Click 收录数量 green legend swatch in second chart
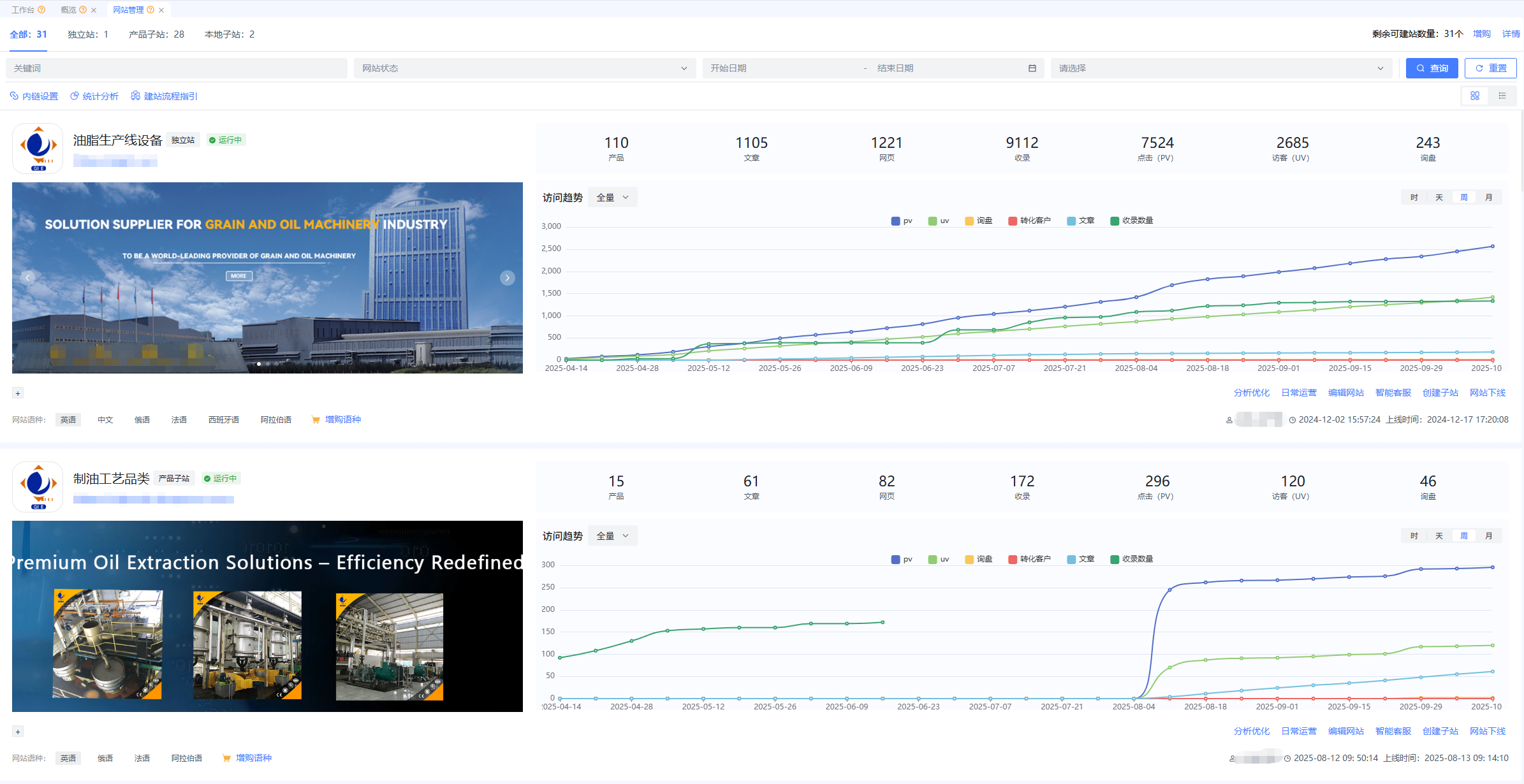Viewport: 1524px width, 784px height. pyautogui.click(x=1114, y=559)
